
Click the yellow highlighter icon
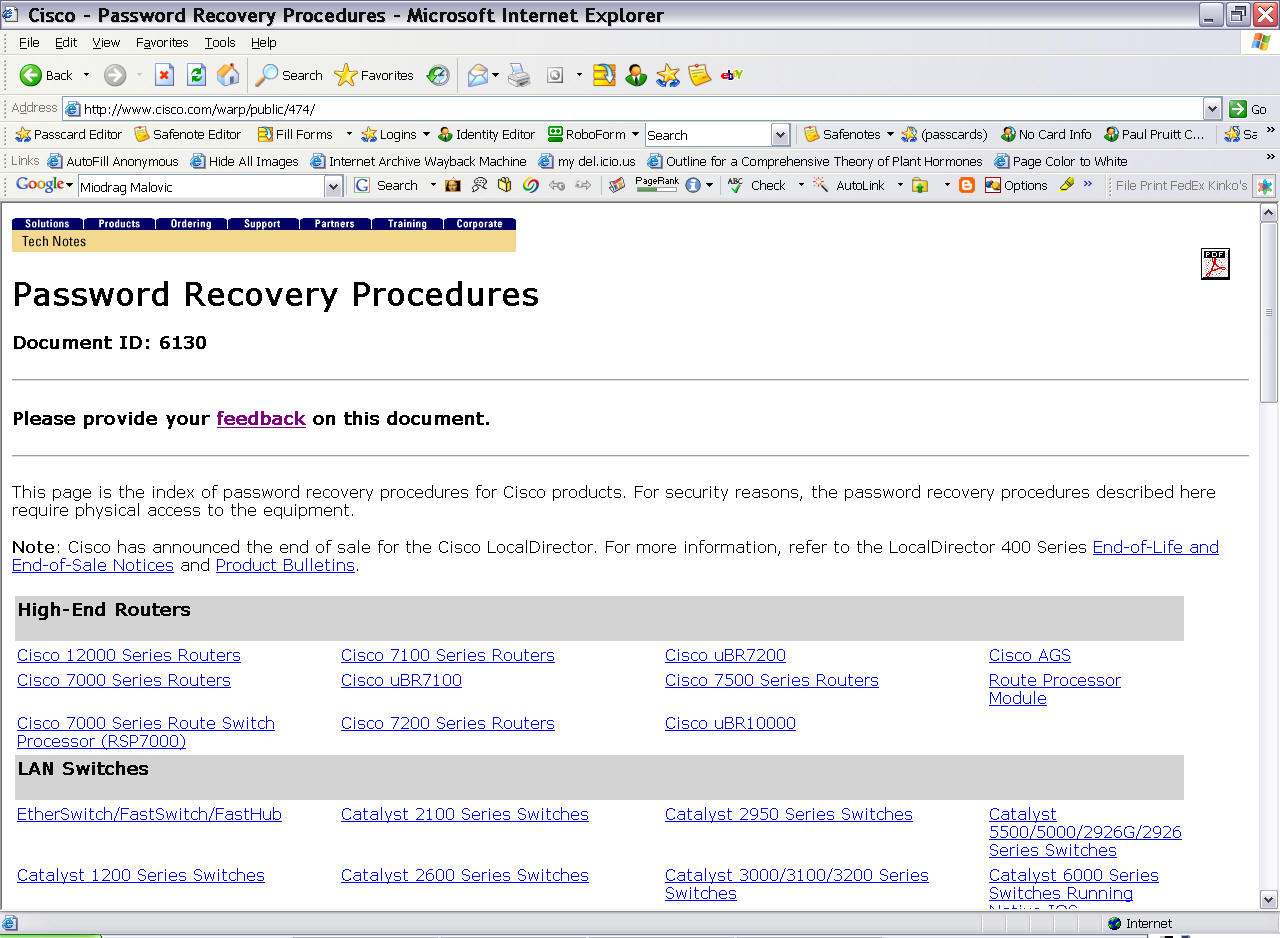pos(1067,185)
